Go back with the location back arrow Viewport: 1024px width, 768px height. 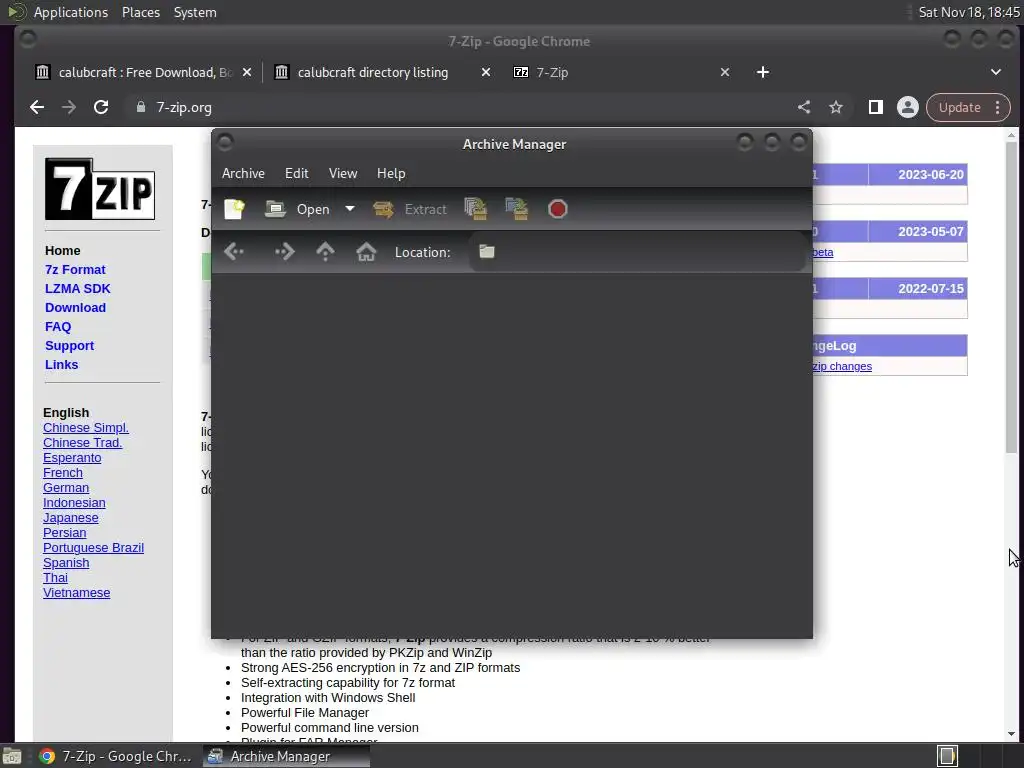click(x=234, y=251)
